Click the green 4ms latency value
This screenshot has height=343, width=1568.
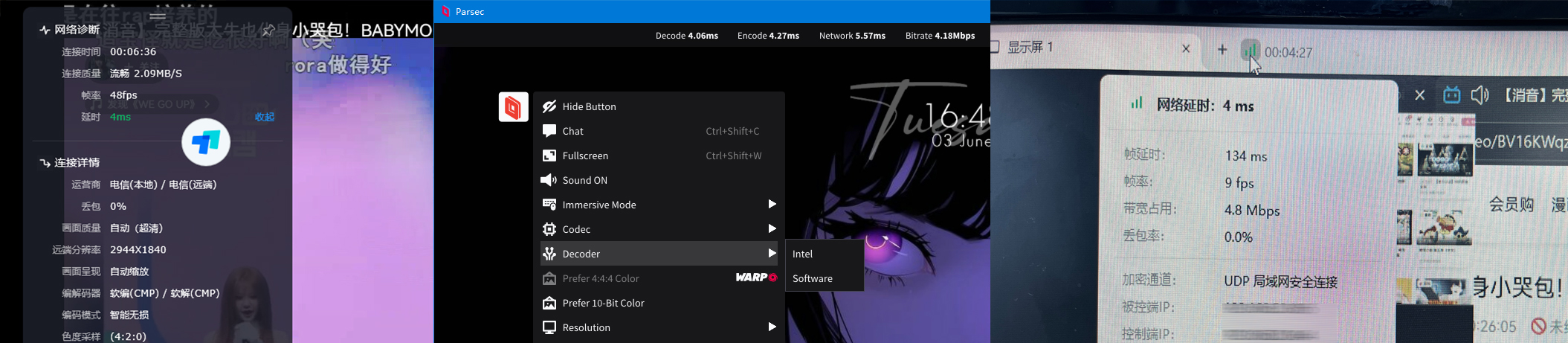pyautogui.click(x=120, y=117)
